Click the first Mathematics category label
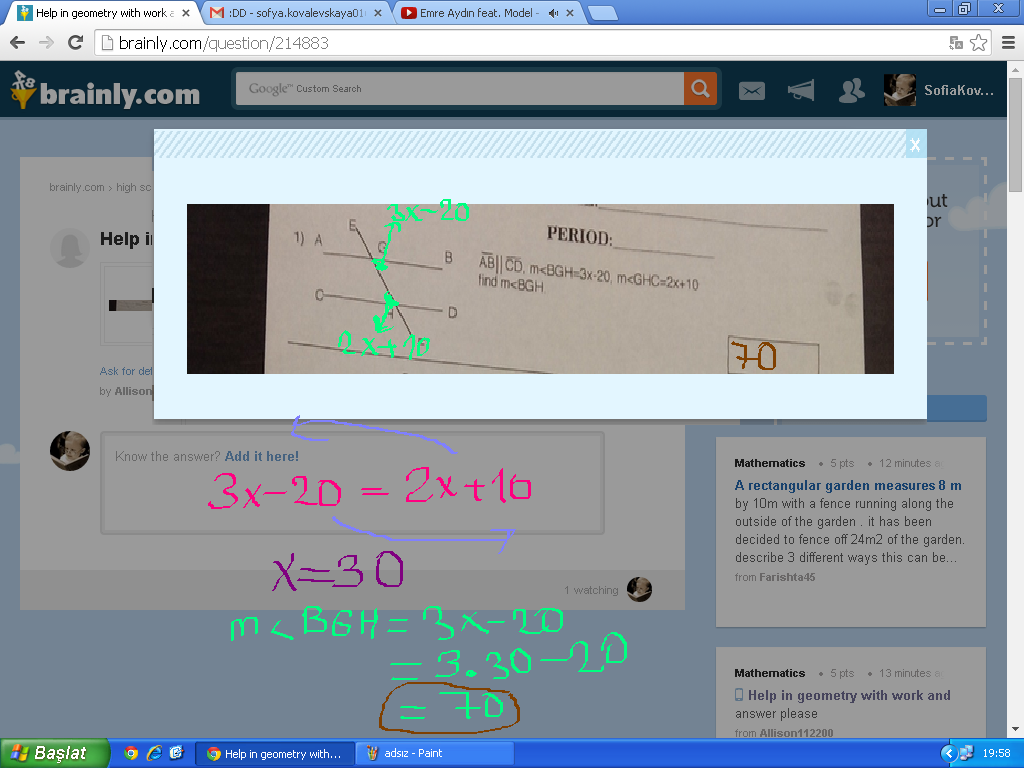 pos(769,463)
